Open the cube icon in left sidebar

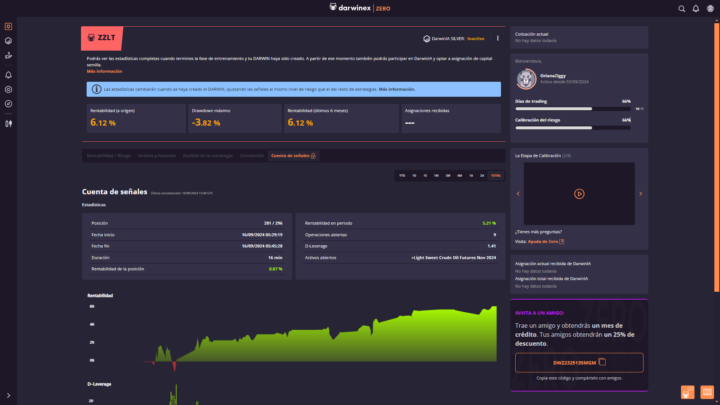coord(8,41)
